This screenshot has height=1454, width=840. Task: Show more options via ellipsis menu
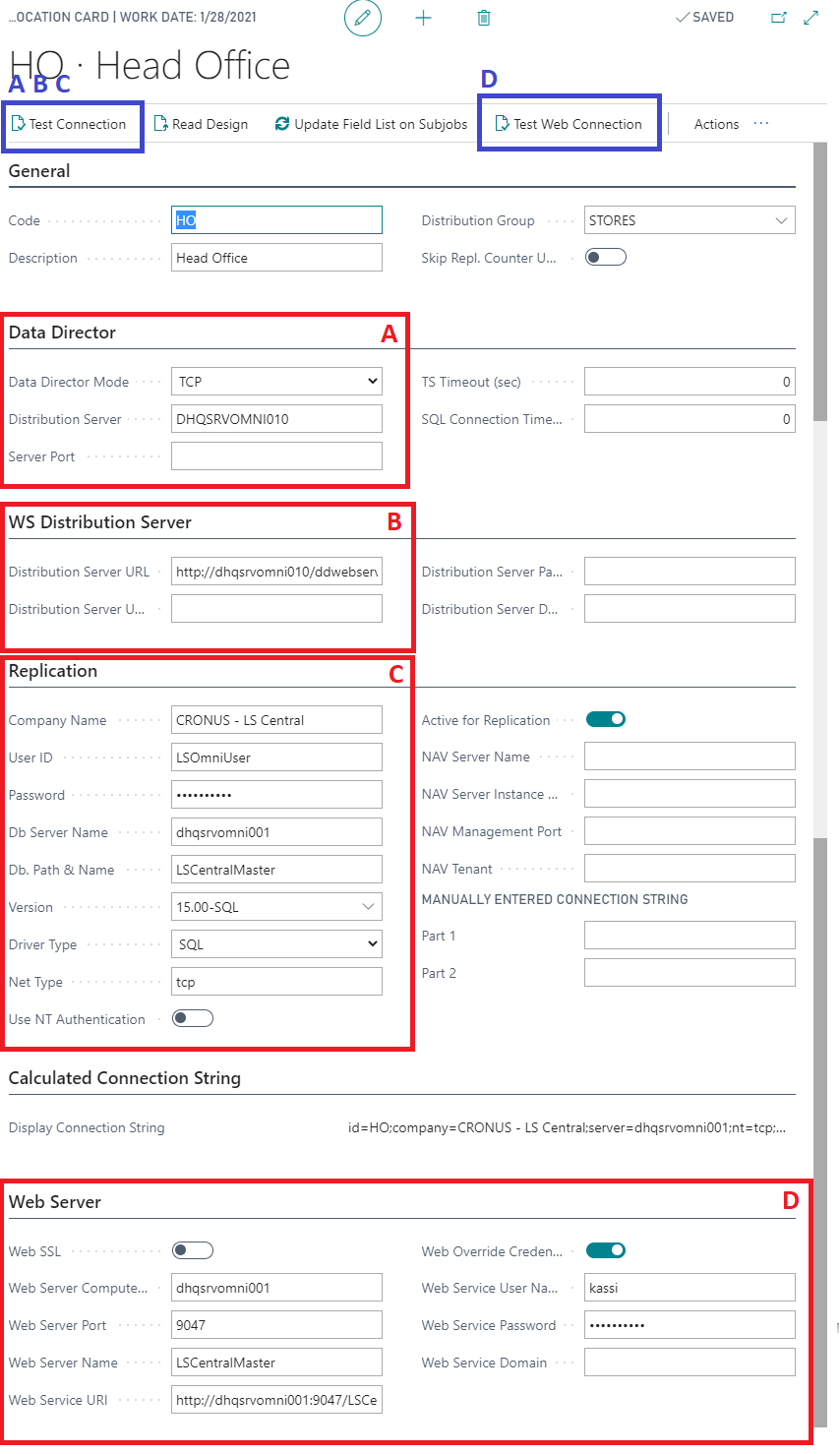761,124
